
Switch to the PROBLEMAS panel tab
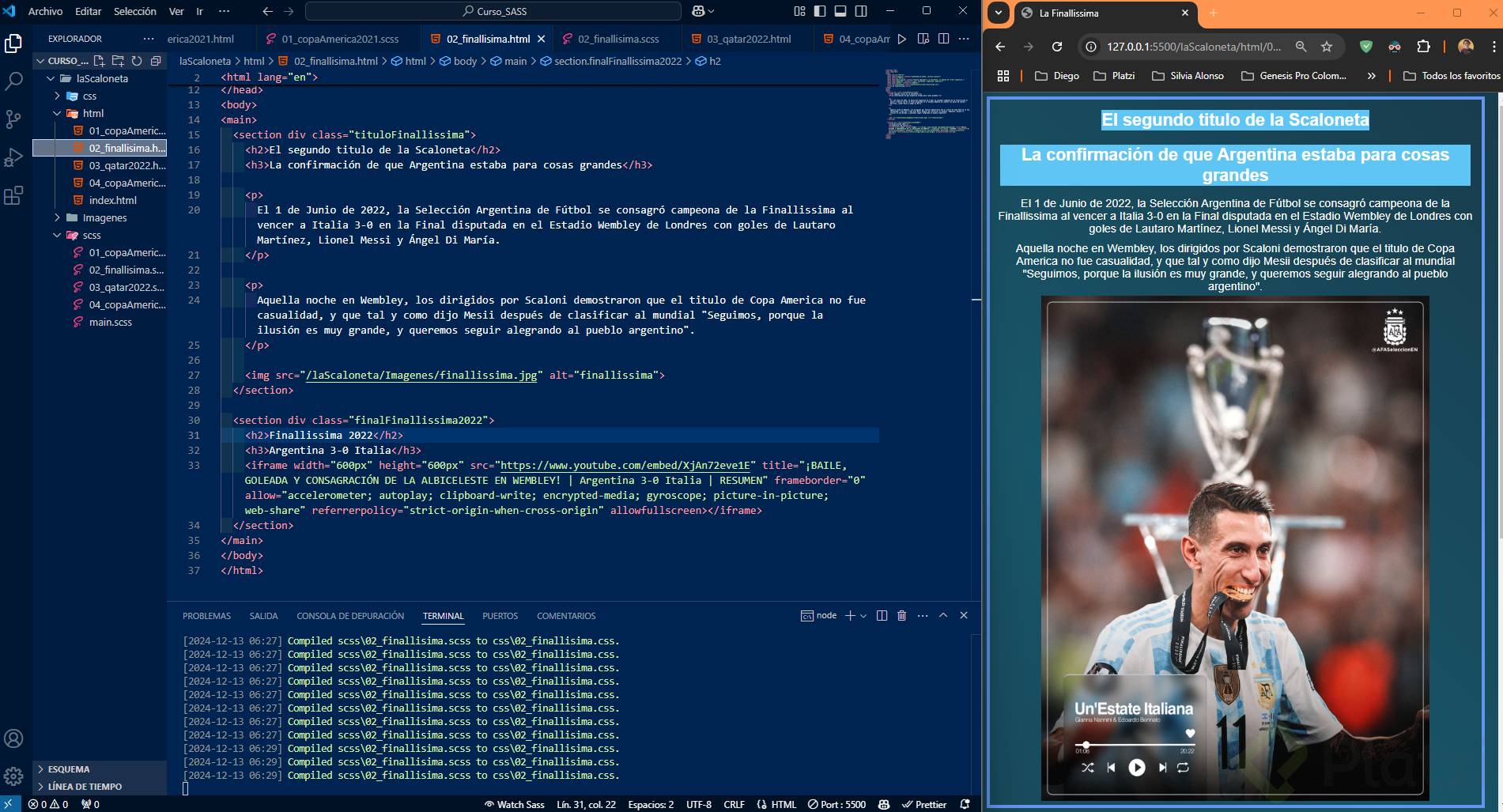pos(206,616)
